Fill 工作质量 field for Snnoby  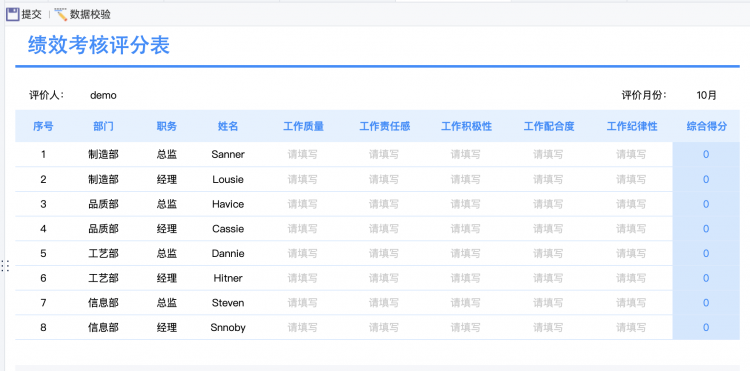pos(303,328)
